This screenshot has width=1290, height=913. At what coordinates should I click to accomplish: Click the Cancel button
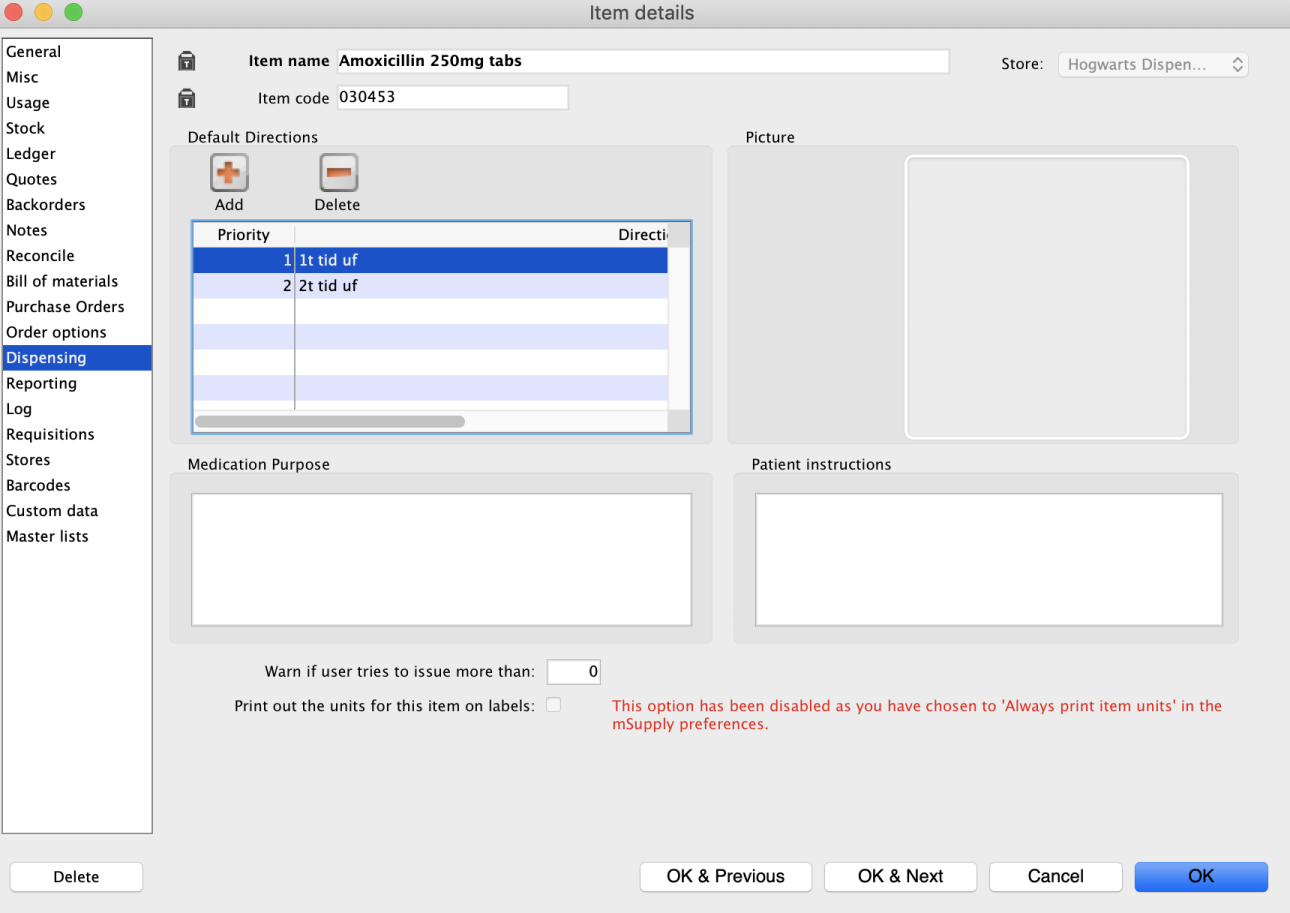pos(1055,876)
